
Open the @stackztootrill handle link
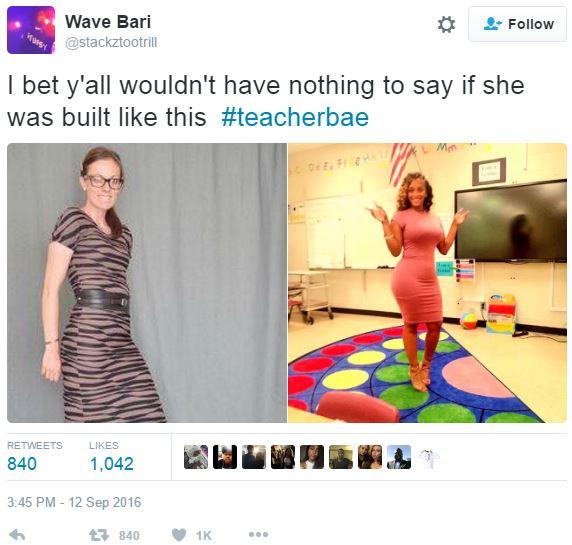tap(111, 43)
